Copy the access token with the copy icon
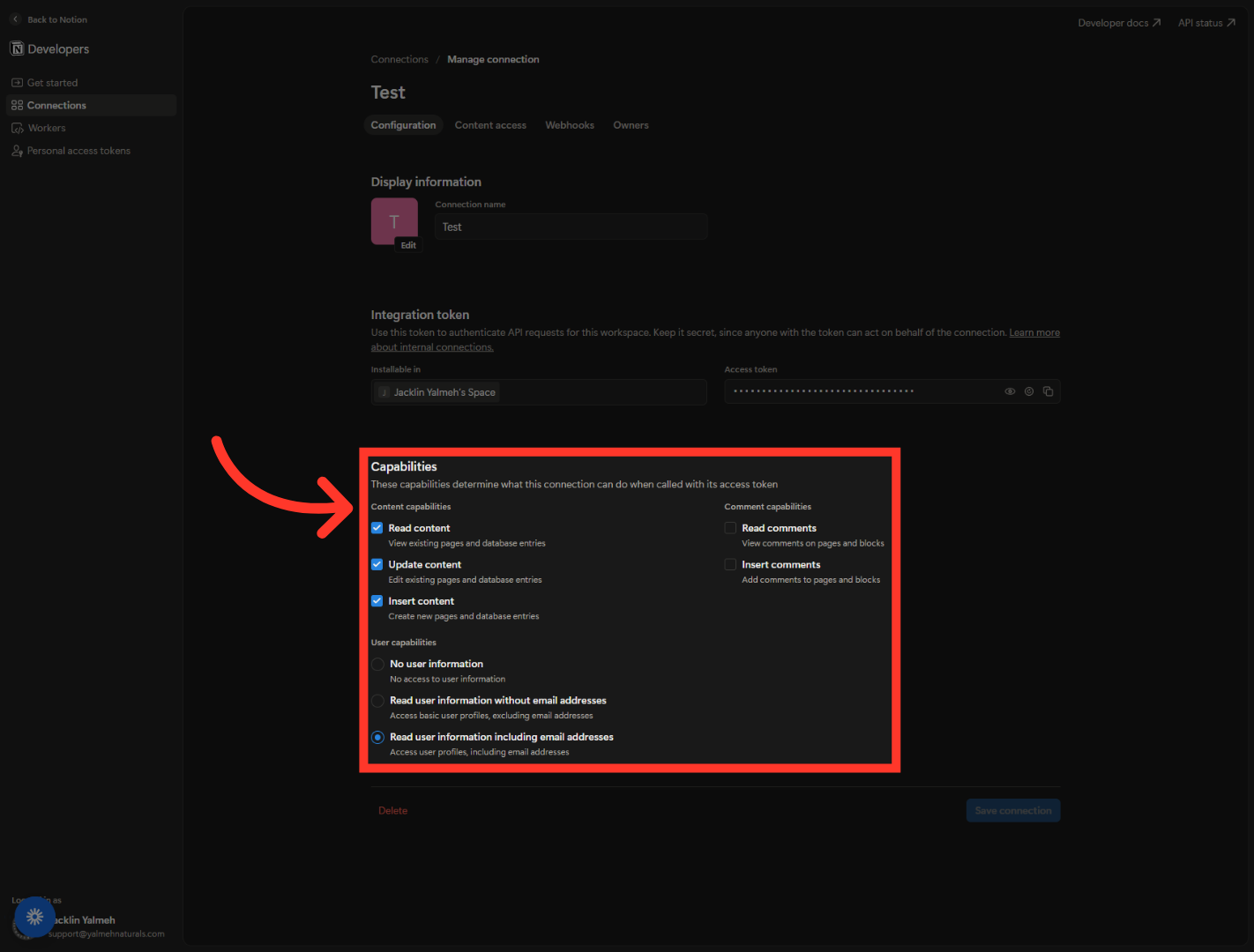Image resolution: width=1254 pixels, height=952 pixels. (x=1049, y=391)
